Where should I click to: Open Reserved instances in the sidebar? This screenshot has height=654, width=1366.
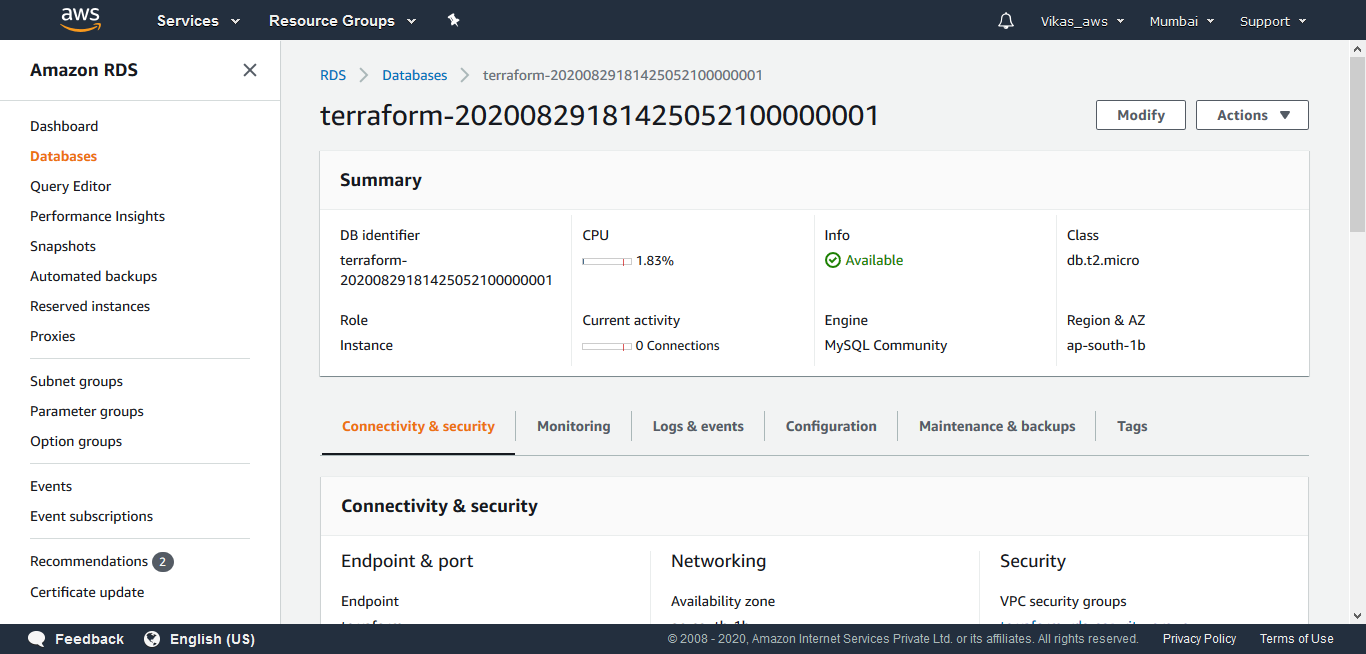point(90,306)
